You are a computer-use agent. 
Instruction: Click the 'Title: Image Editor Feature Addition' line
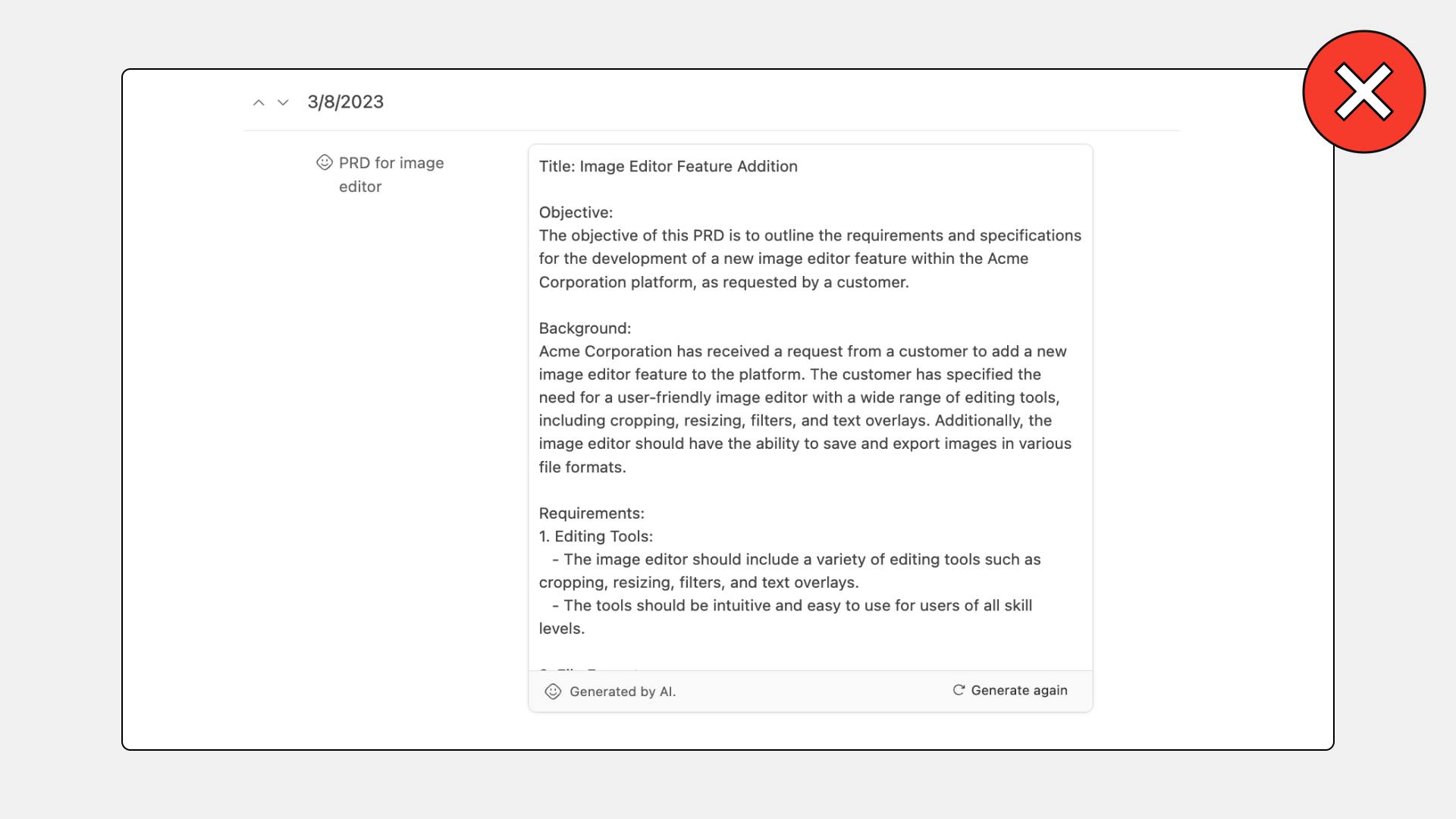coord(667,167)
